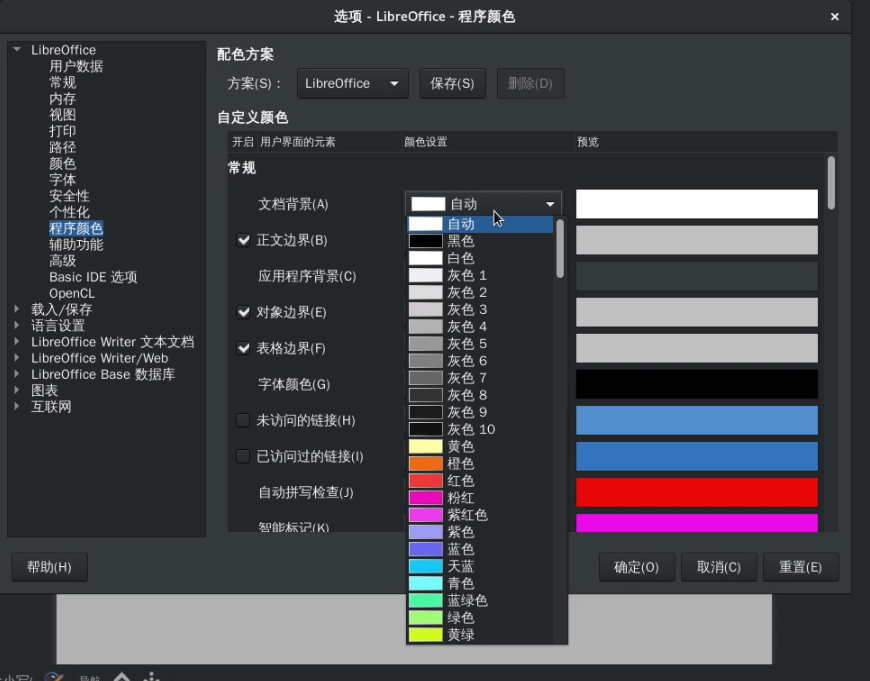
Task: Click the 重置(E) button
Action: point(801,567)
